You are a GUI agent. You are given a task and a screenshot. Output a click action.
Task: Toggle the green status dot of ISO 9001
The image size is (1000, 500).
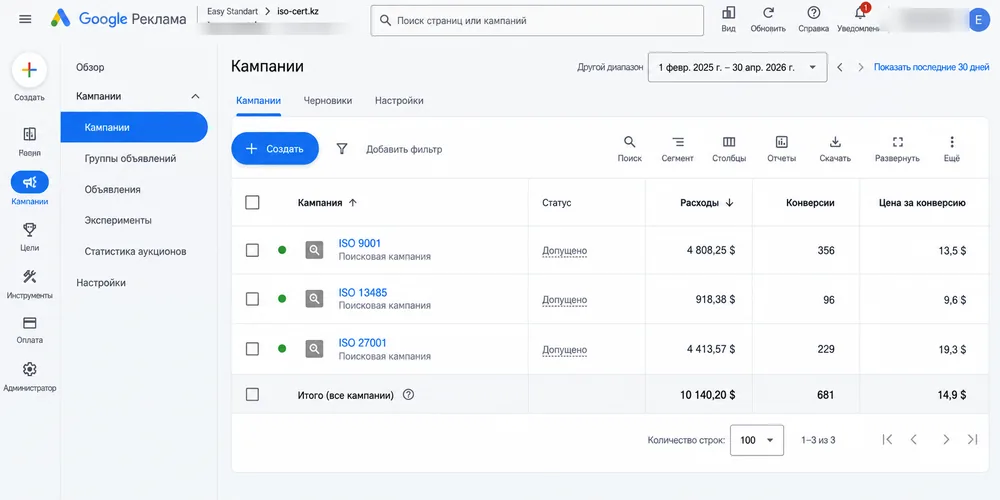(282, 250)
